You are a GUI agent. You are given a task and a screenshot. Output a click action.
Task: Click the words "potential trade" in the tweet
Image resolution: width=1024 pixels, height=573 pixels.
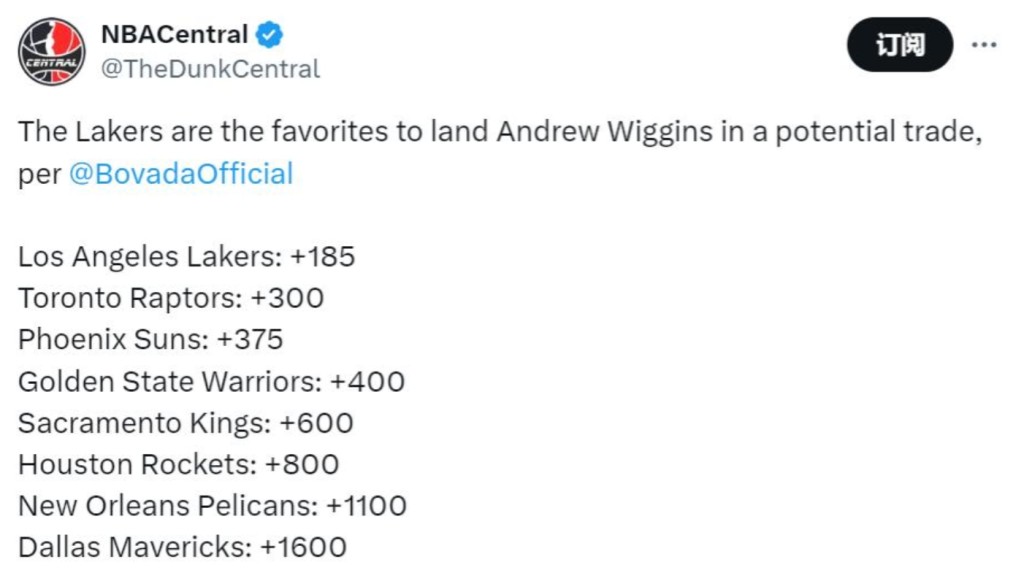pyautogui.click(x=878, y=131)
